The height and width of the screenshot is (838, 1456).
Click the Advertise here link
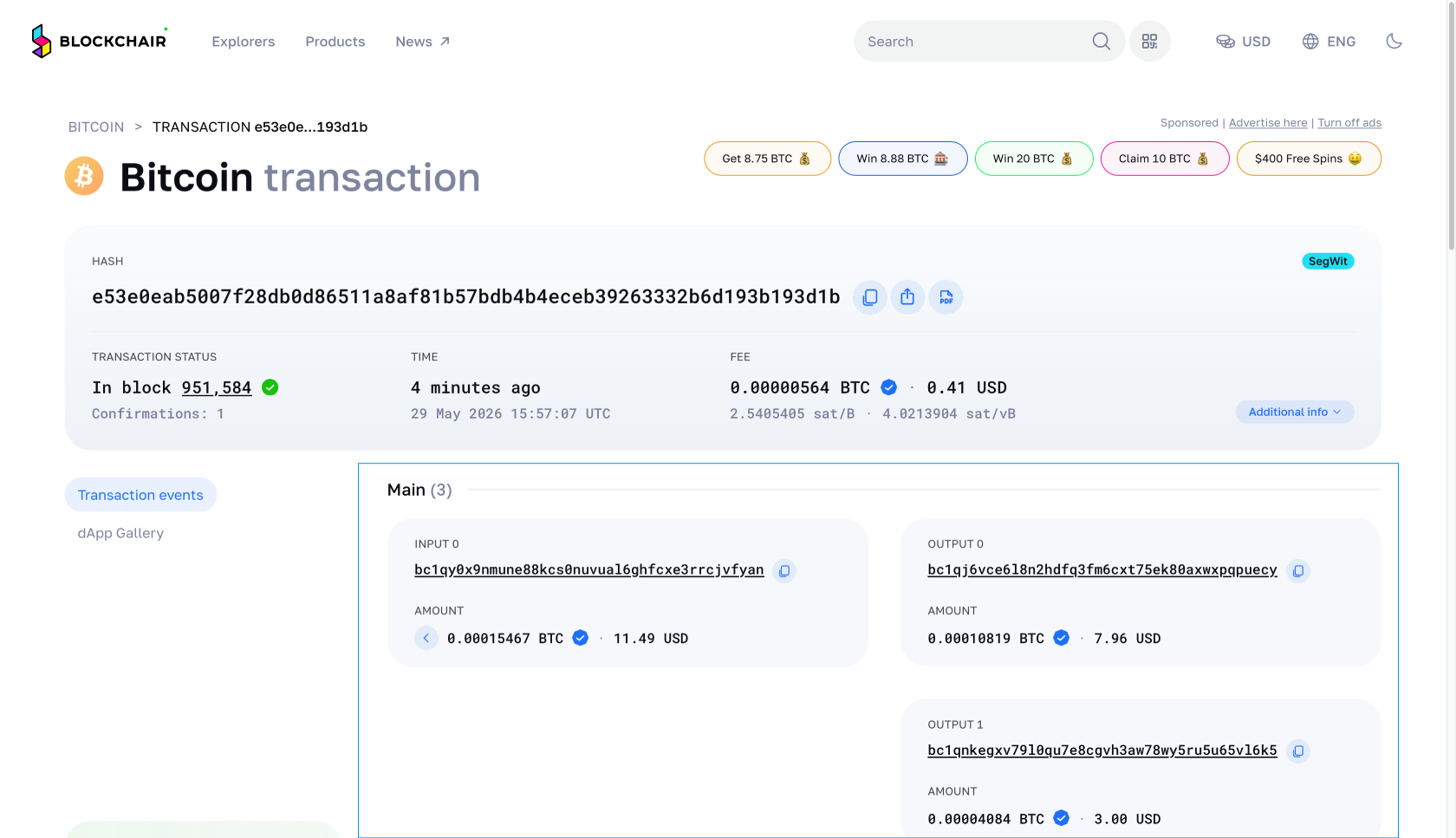tap(1268, 123)
